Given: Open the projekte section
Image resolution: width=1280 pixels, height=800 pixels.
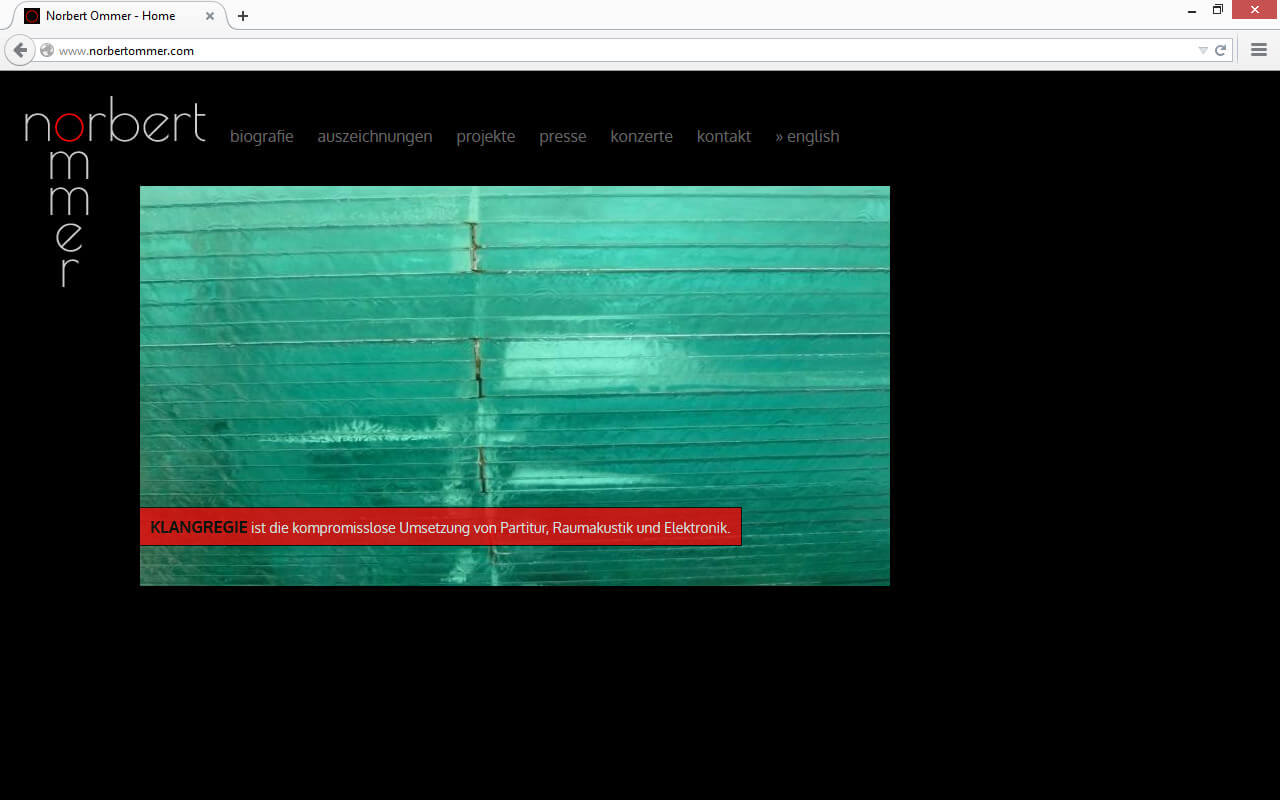Looking at the screenshot, I should coord(486,136).
